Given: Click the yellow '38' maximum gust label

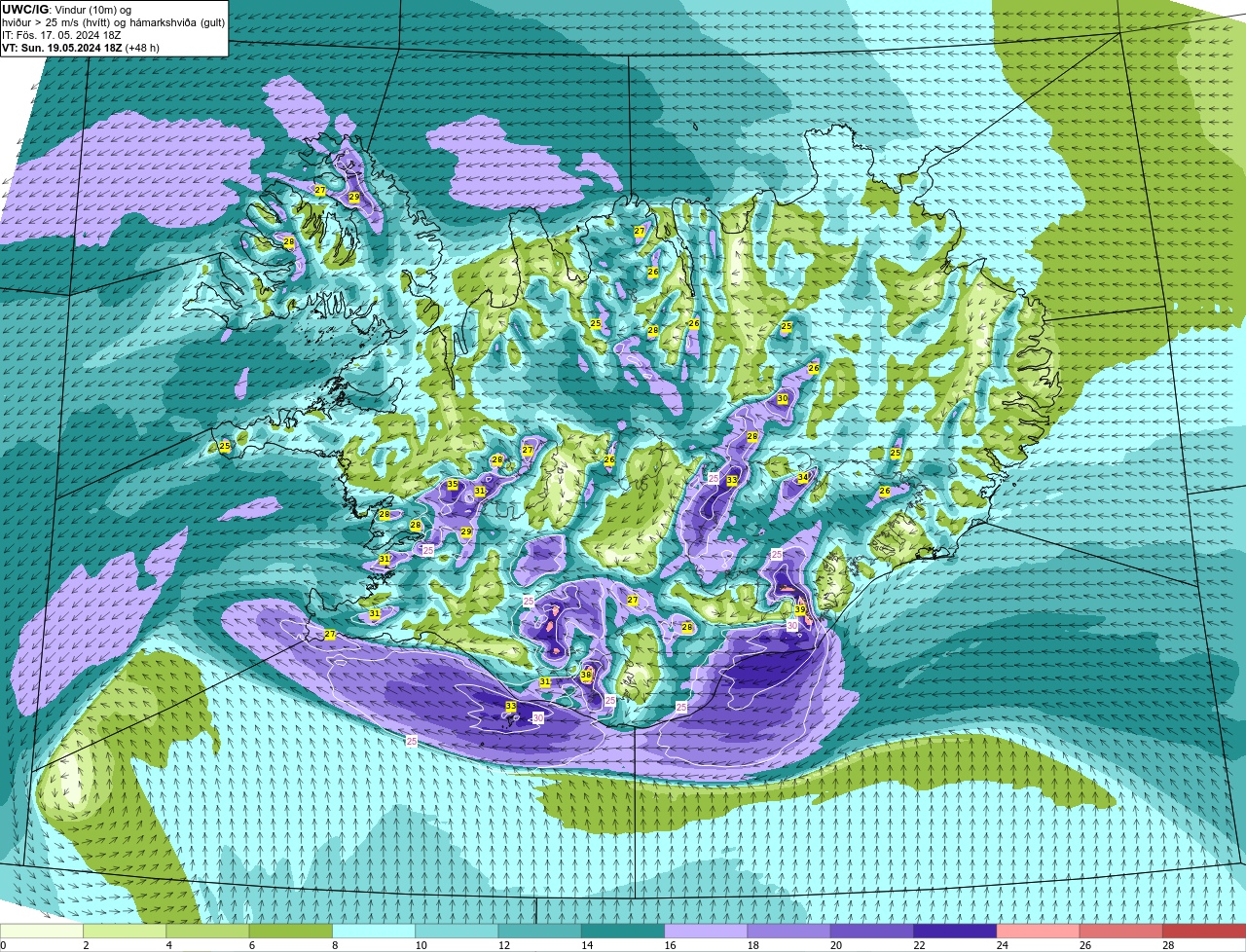Looking at the screenshot, I should click(586, 676).
